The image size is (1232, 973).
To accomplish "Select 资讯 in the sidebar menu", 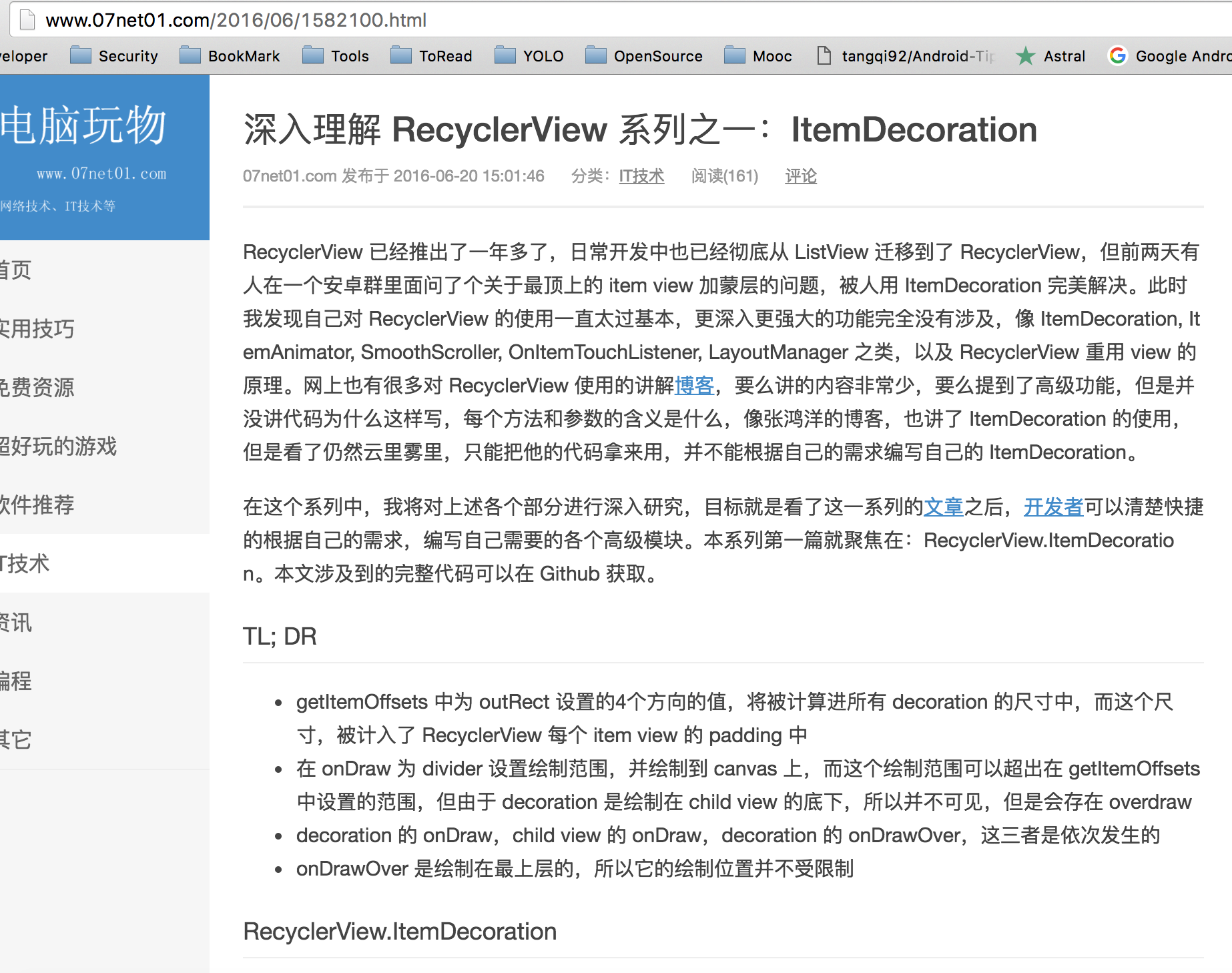I will 16,623.
